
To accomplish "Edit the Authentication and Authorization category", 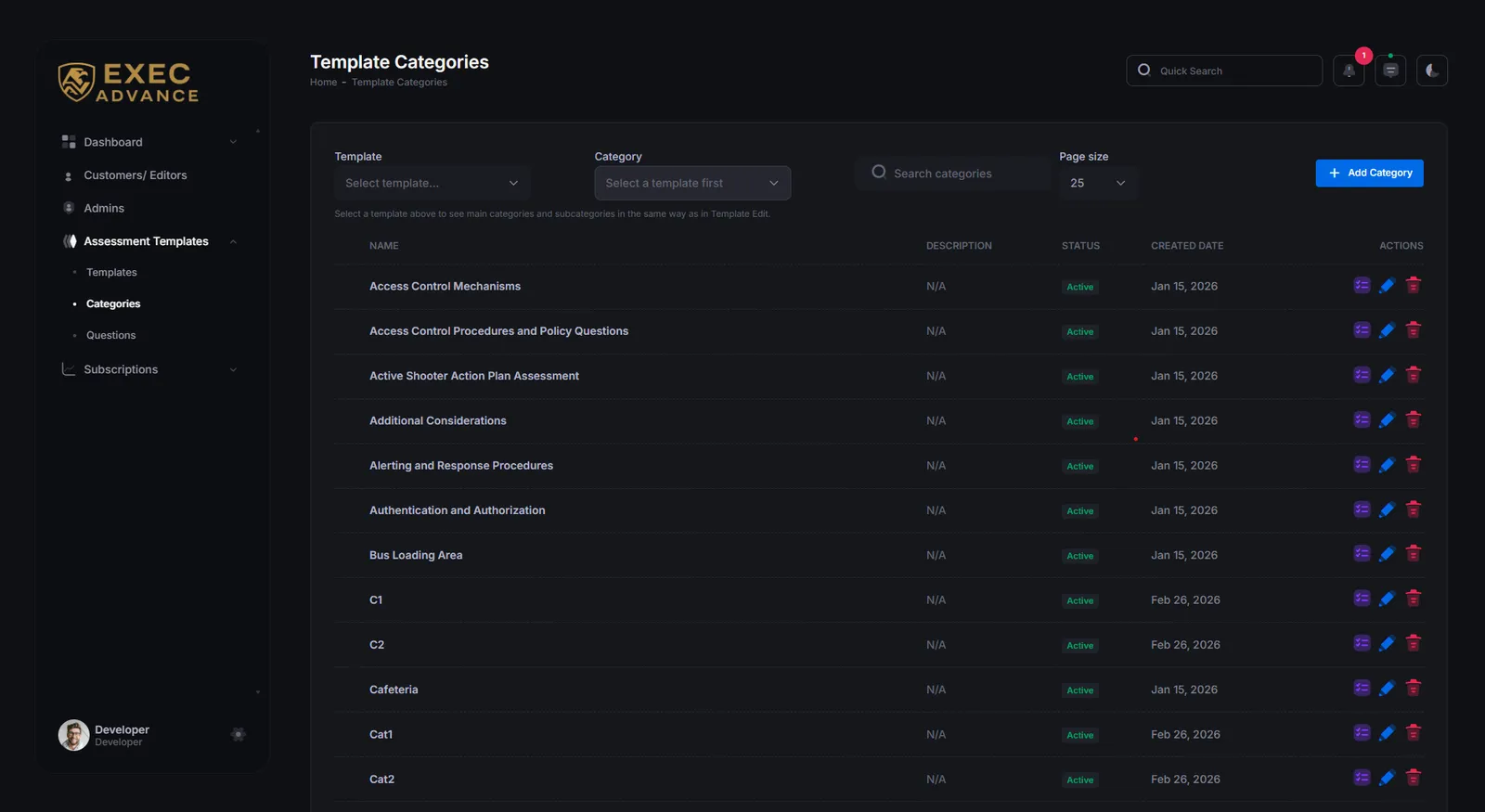I will (1387, 509).
